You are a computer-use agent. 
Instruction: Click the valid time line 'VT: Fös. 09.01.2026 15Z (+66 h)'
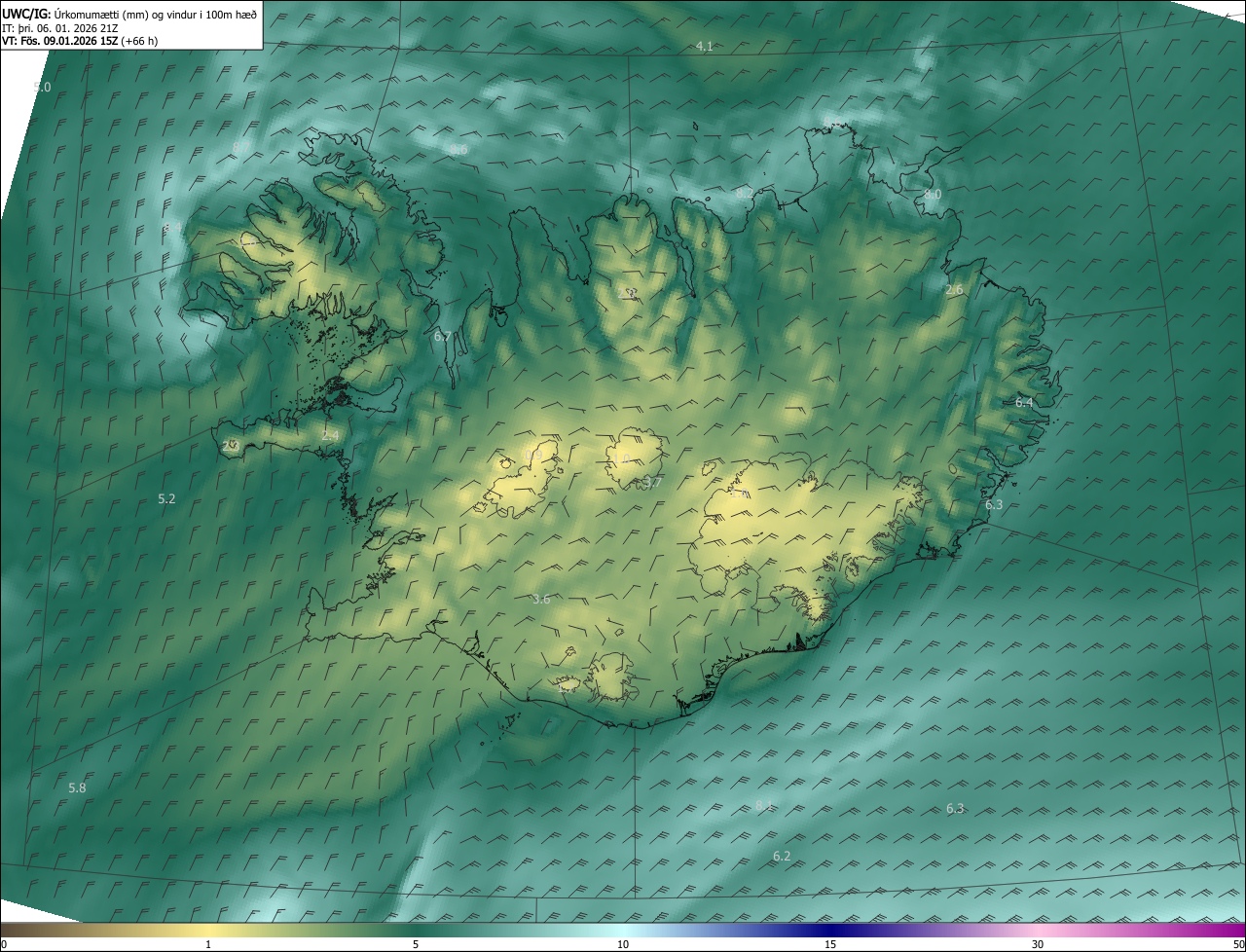[x=80, y=41]
